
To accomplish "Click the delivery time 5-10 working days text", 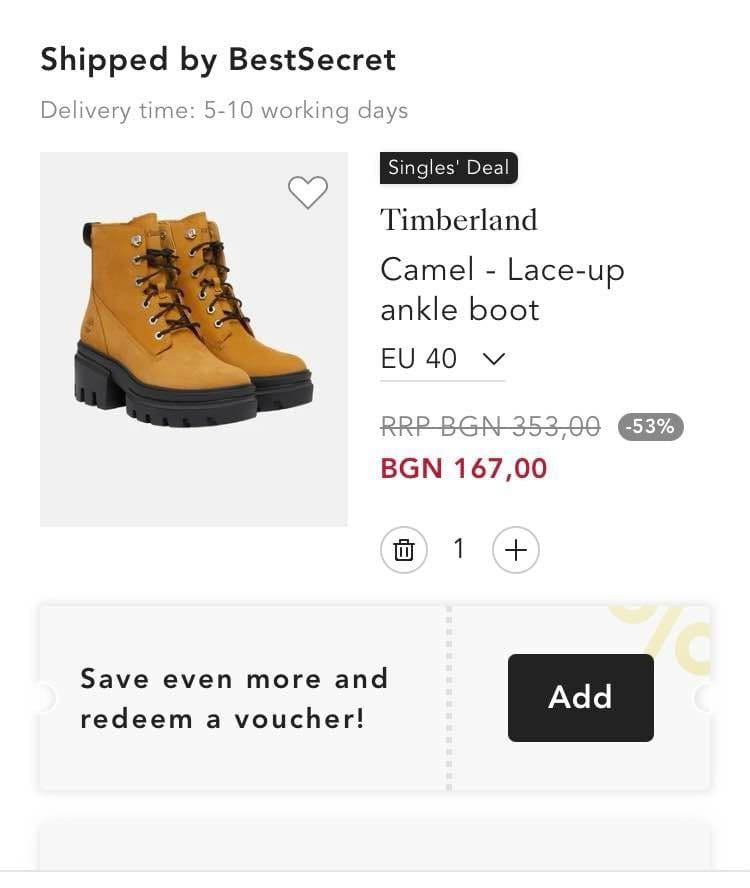I will 224,110.
